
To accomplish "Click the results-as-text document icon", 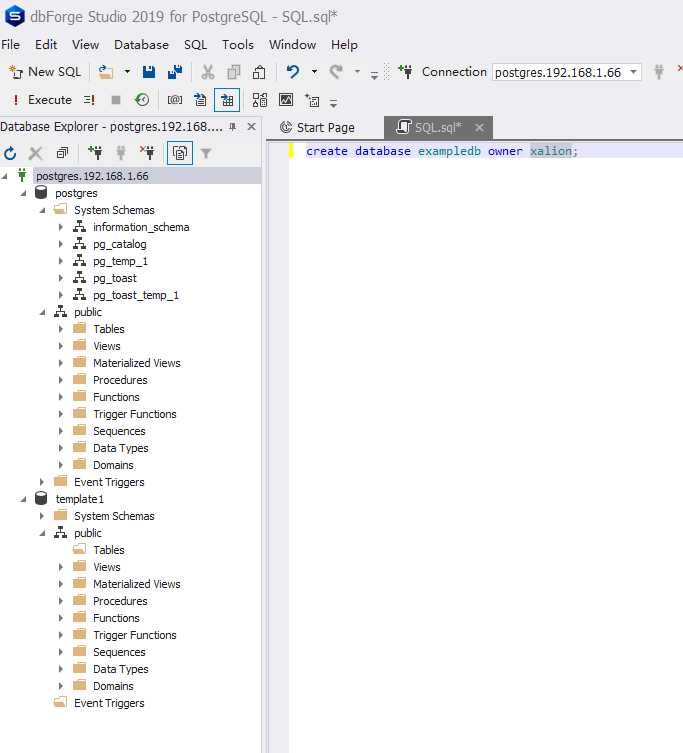I will point(200,100).
